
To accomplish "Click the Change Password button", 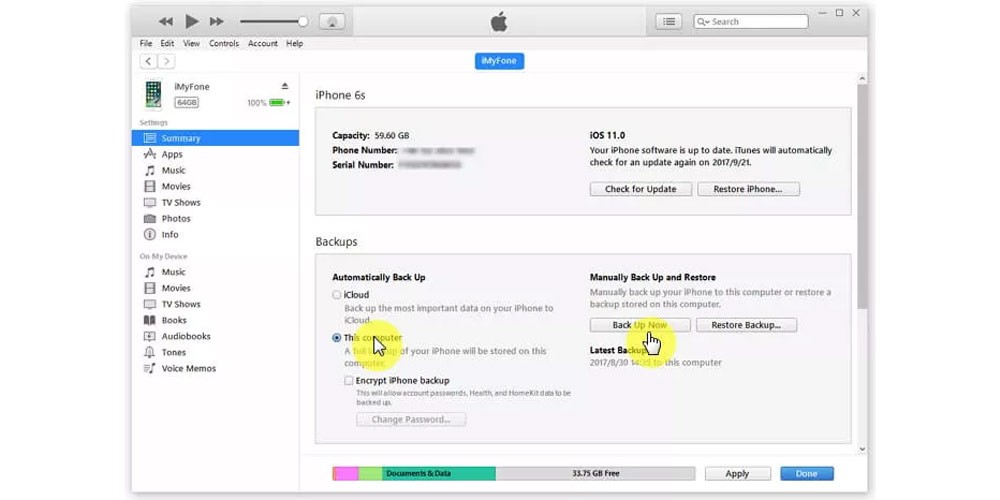I will point(411,420).
